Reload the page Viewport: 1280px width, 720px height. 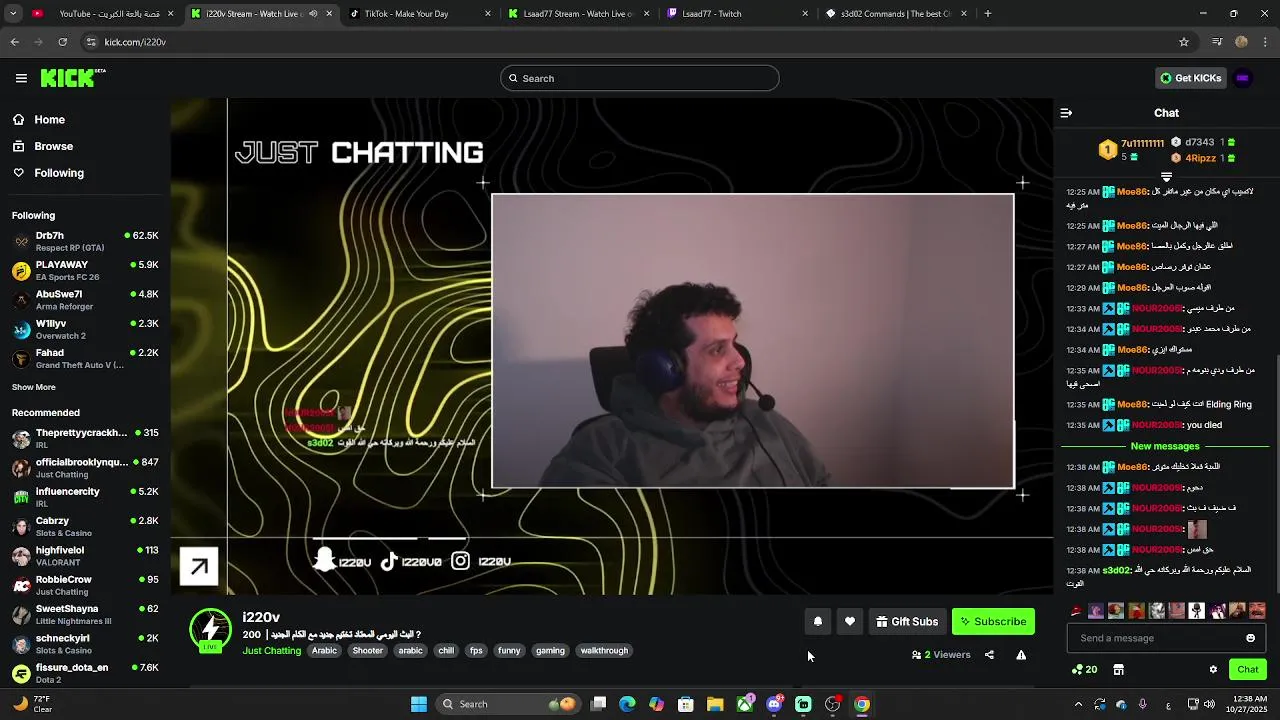click(62, 42)
